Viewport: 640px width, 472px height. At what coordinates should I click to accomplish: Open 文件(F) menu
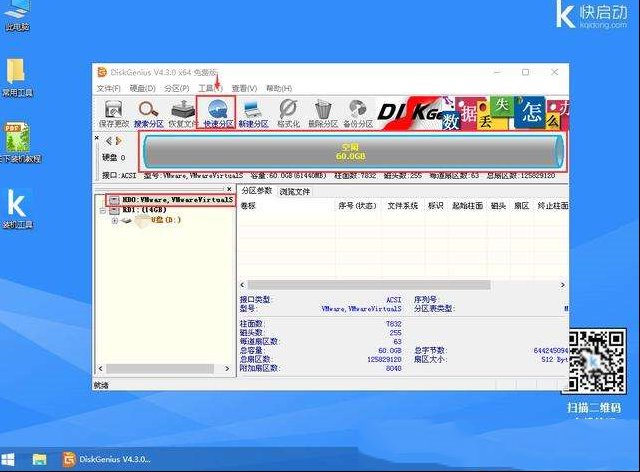point(109,88)
